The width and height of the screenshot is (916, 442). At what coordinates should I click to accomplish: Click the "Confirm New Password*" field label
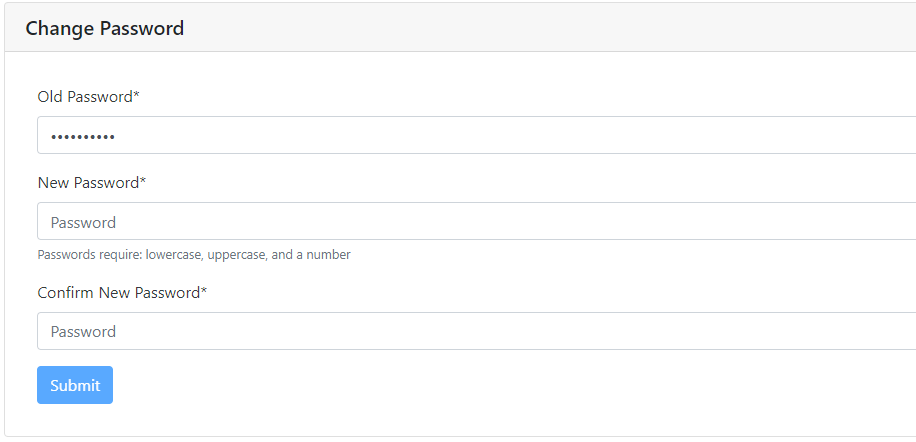click(x=118, y=293)
